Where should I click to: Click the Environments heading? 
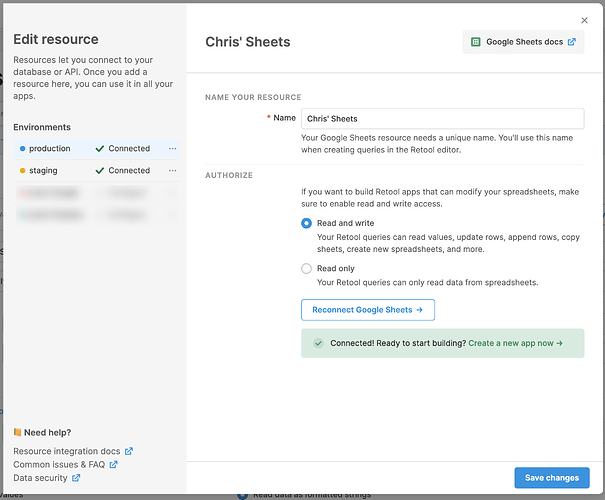pyautogui.click(x=42, y=127)
